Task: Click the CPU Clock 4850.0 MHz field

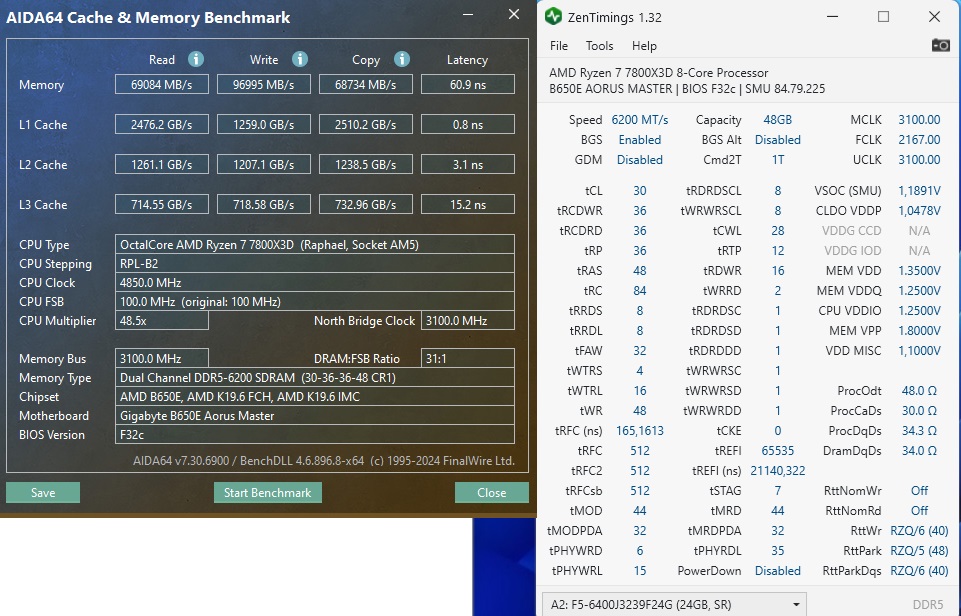Action: tap(314, 283)
